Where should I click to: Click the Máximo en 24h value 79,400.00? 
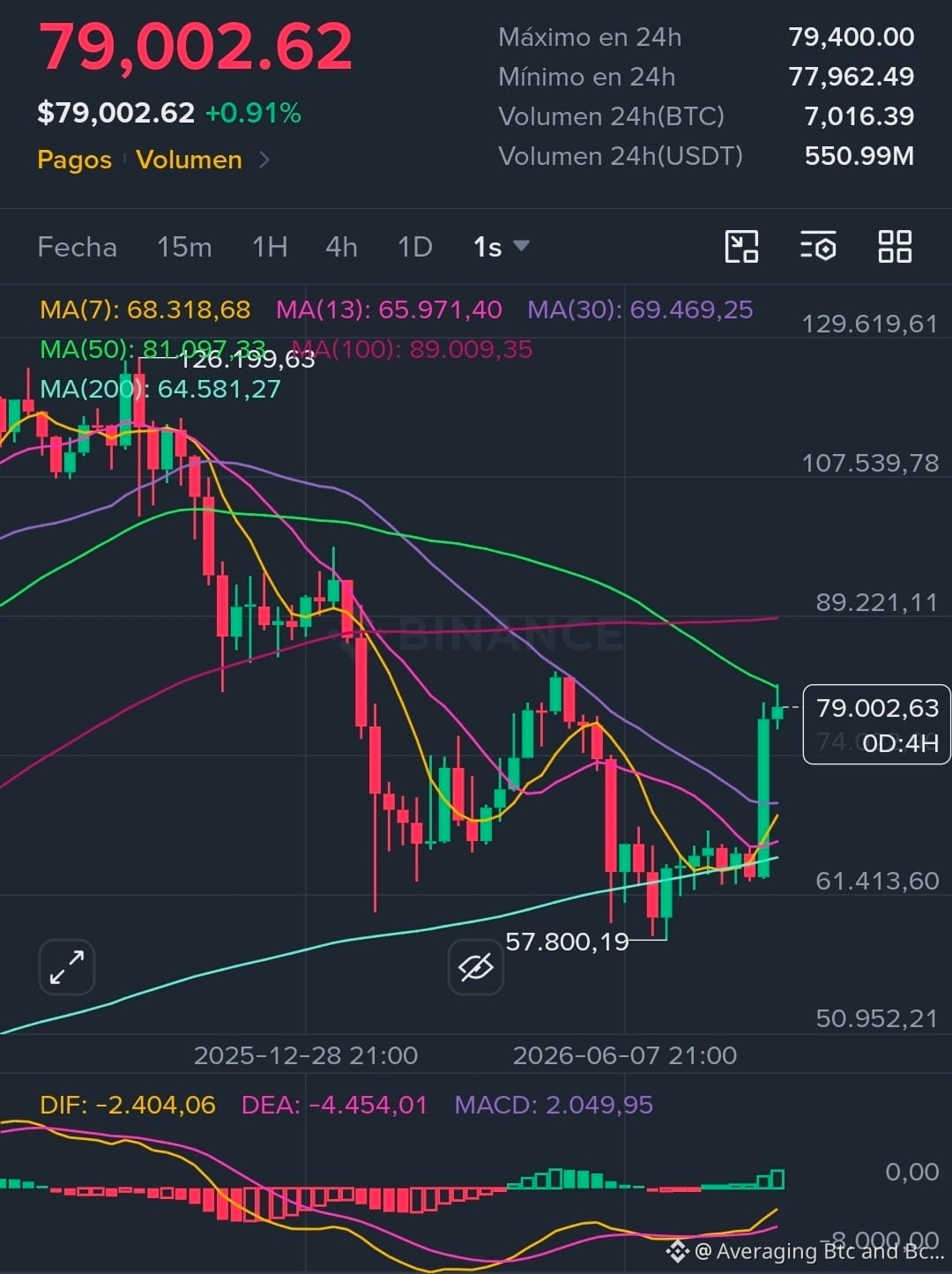tap(852, 37)
